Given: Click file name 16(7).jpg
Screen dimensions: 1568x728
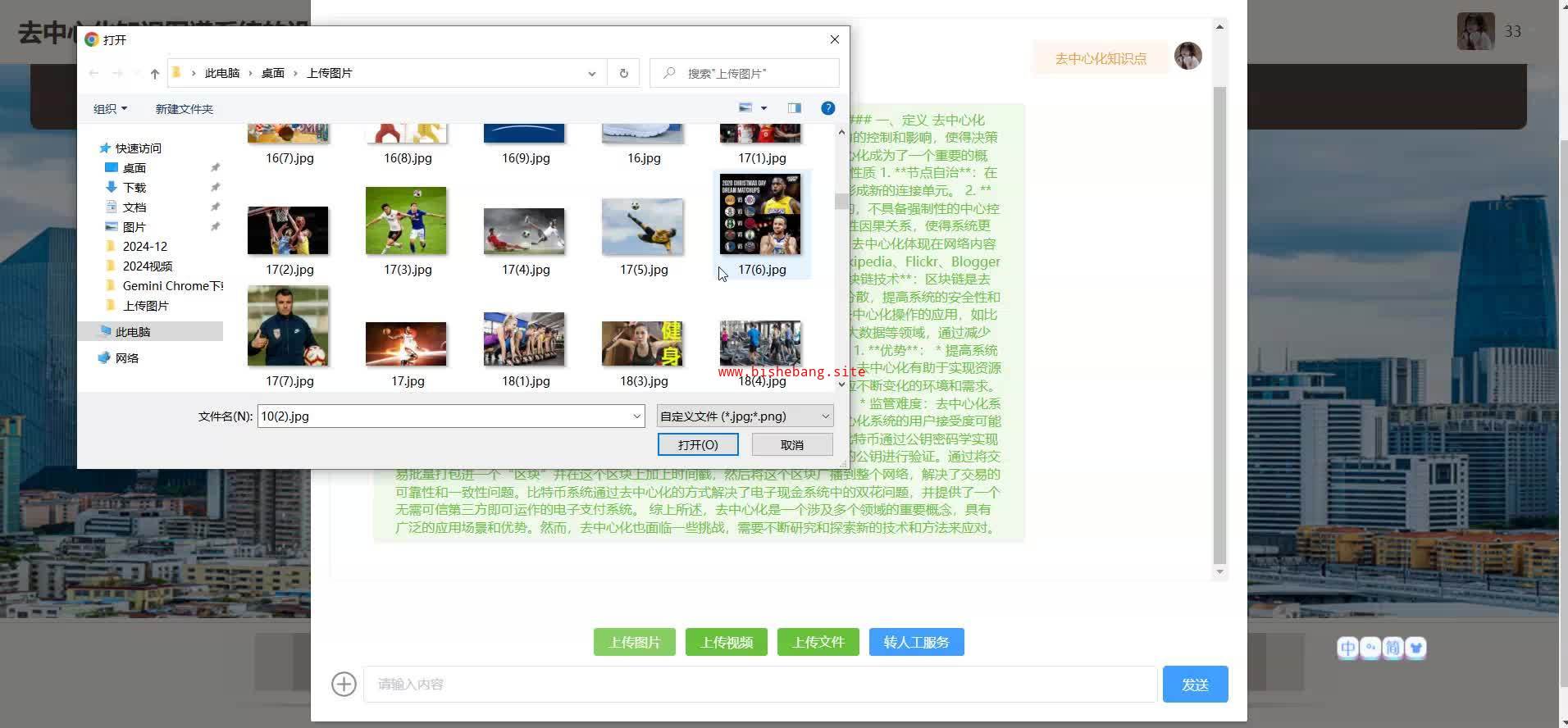Looking at the screenshot, I should pos(289,158).
